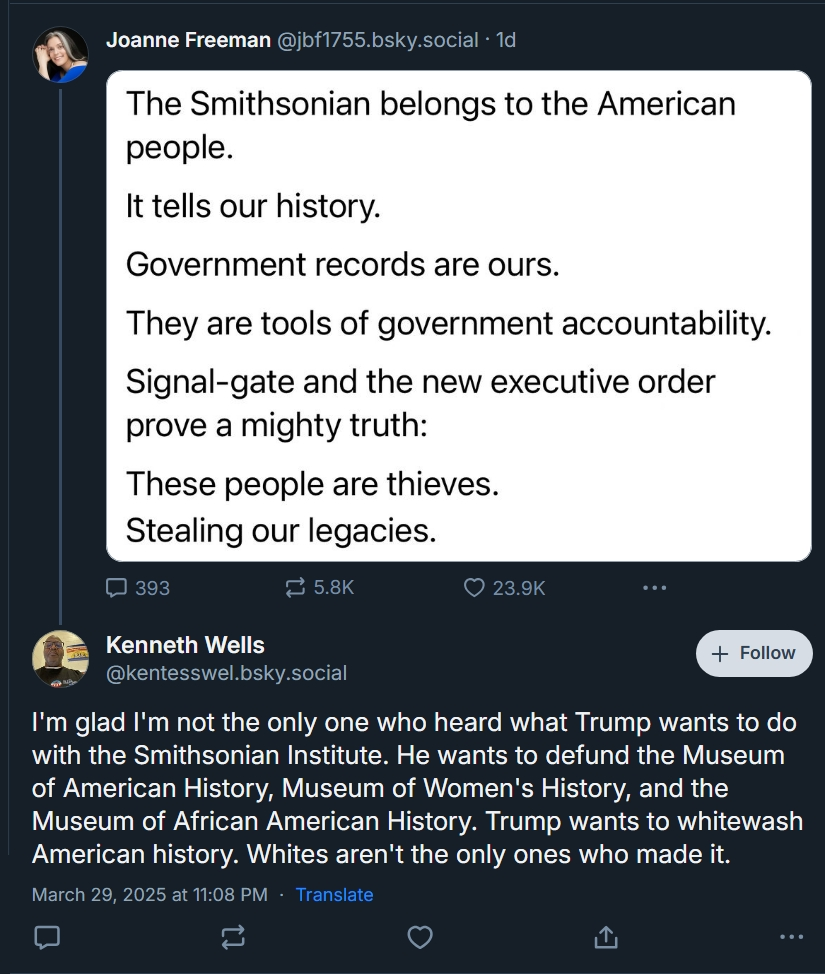
Task: Open Kenneth Wells's display name
Action: click(185, 645)
